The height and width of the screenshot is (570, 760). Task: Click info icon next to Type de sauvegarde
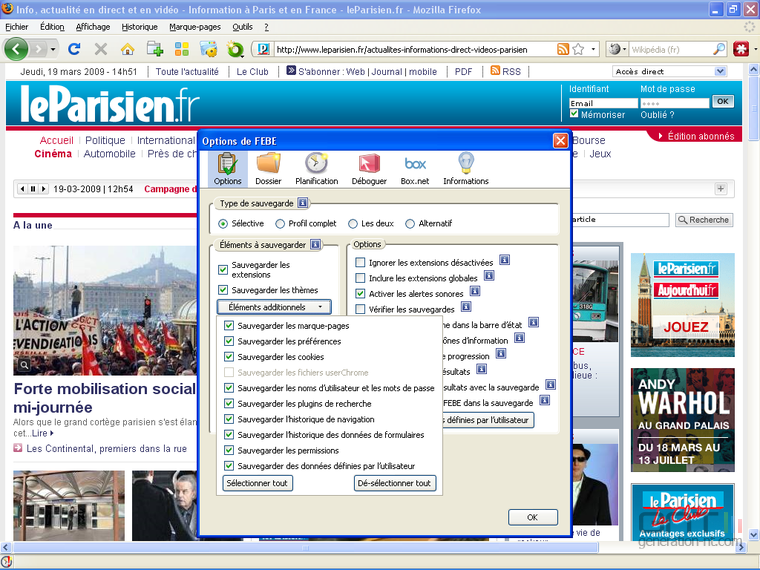(x=302, y=203)
